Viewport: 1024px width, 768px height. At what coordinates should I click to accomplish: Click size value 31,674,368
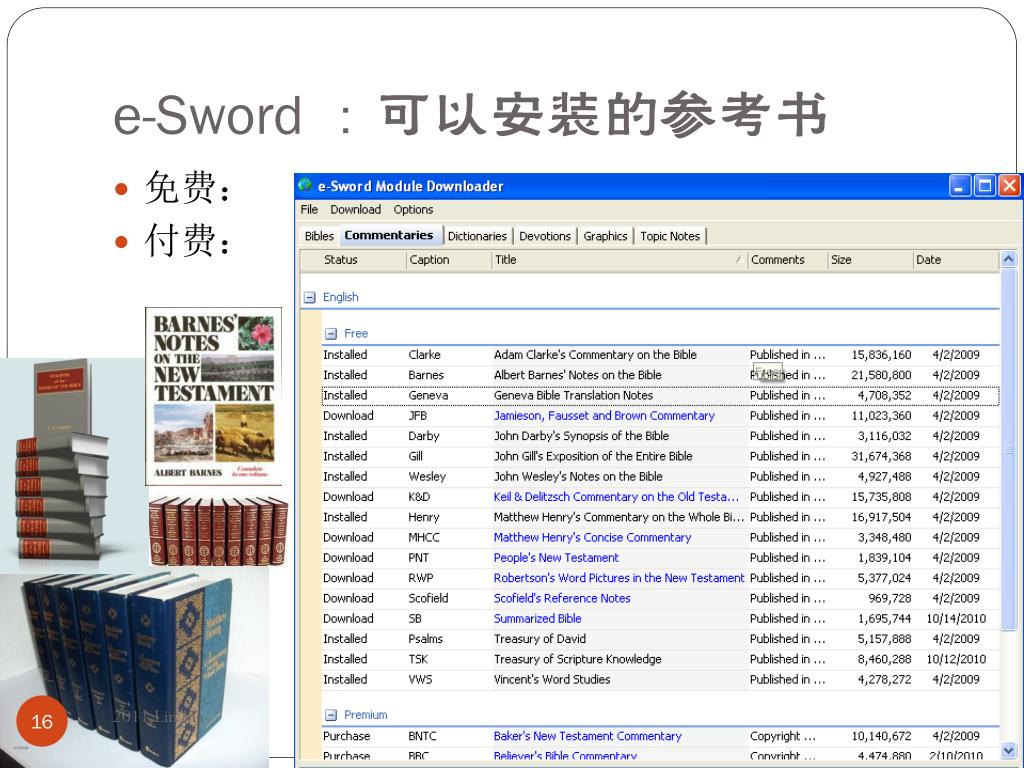[x=881, y=456]
